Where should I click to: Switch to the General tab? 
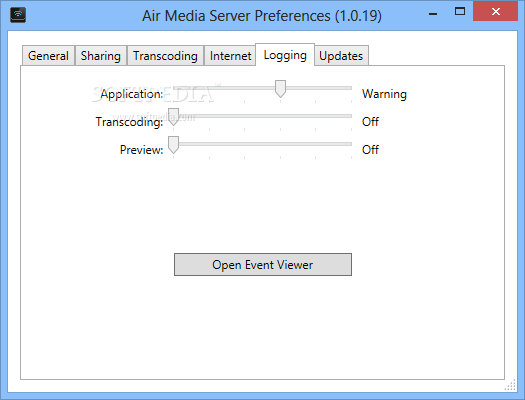pos(49,56)
